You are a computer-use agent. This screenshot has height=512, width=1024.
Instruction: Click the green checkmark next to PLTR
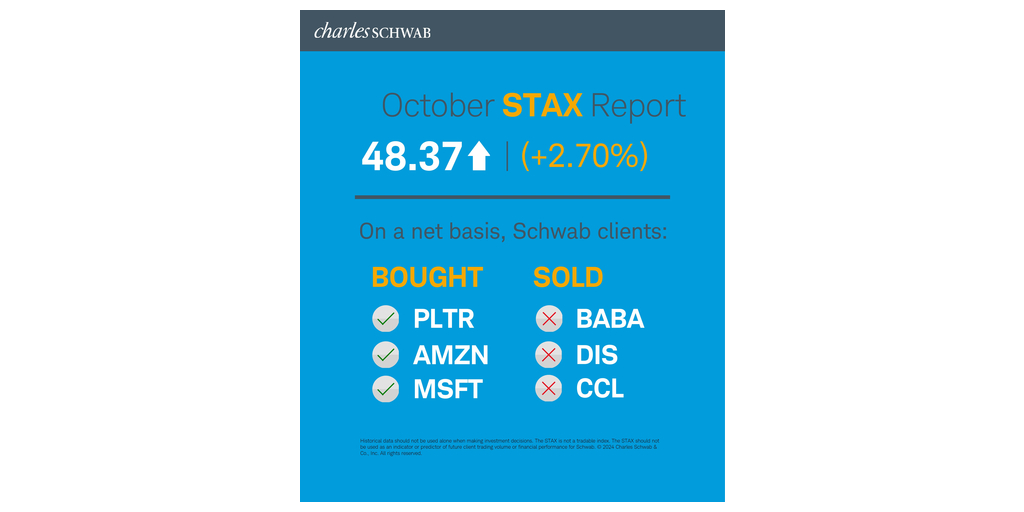point(385,319)
